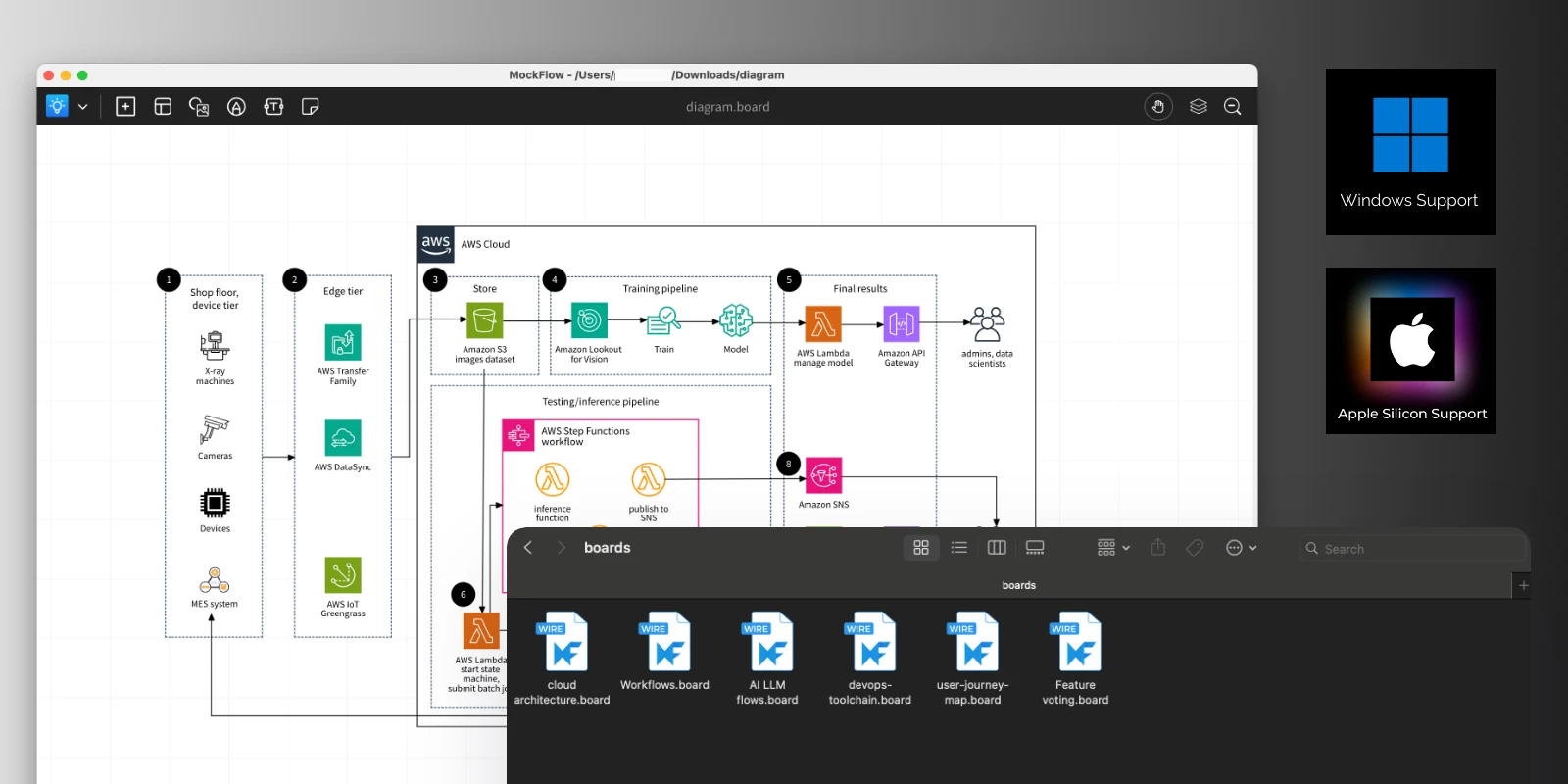Screen dimensions: 1568x784
Task: Click the Finder Search field
Action: click(1412, 549)
